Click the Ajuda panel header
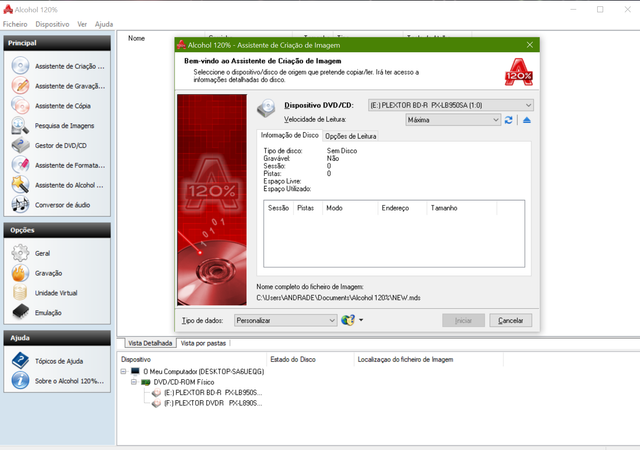 click(x=57, y=338)
